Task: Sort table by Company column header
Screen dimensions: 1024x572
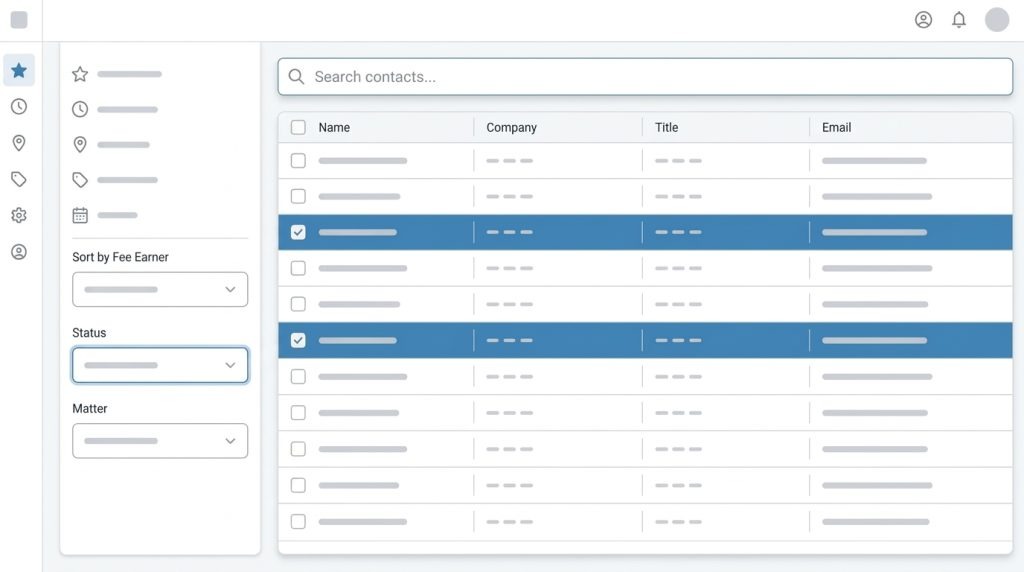Action: click(x=511, y=127)
